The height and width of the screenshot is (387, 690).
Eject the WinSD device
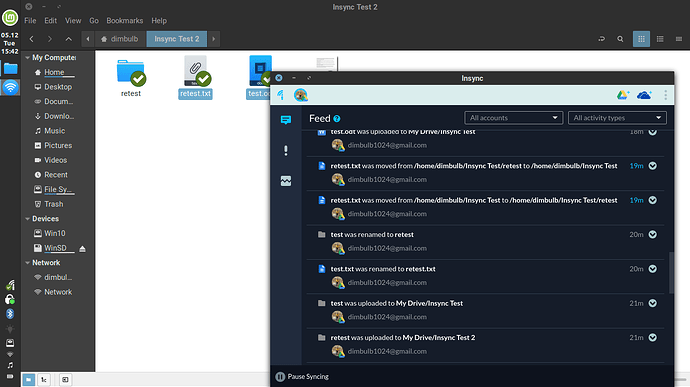tap(82, 249)
